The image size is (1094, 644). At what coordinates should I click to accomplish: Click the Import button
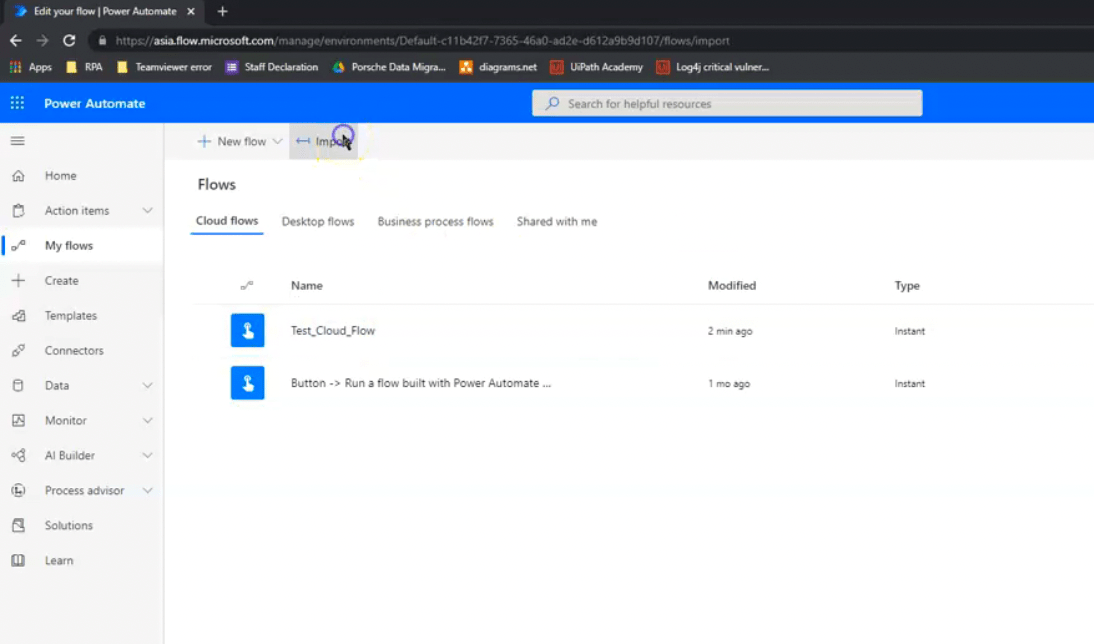tap(324, 141)
